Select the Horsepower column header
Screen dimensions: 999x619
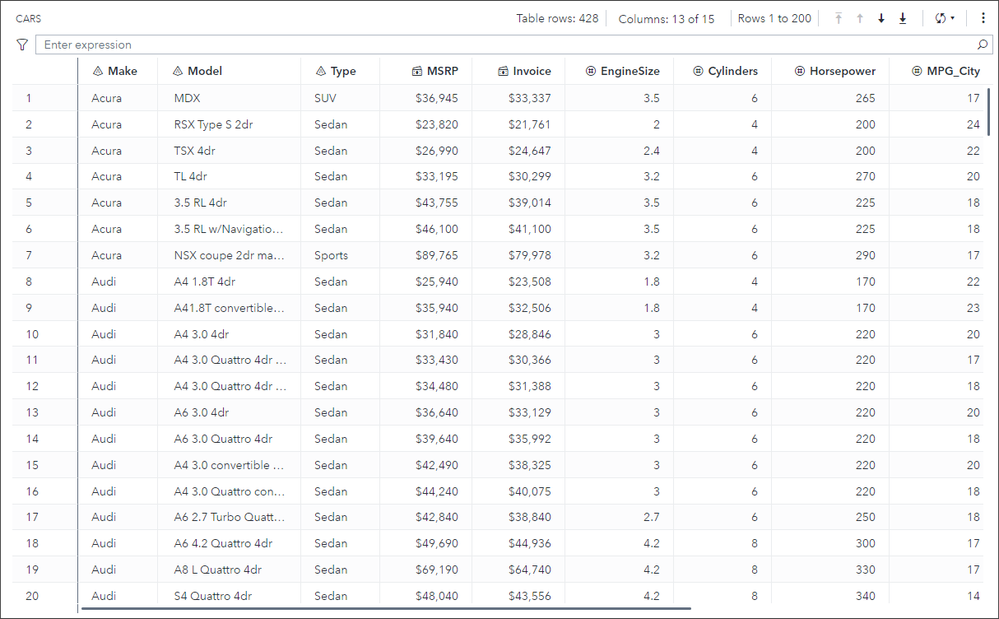click(x=830, y=71)
